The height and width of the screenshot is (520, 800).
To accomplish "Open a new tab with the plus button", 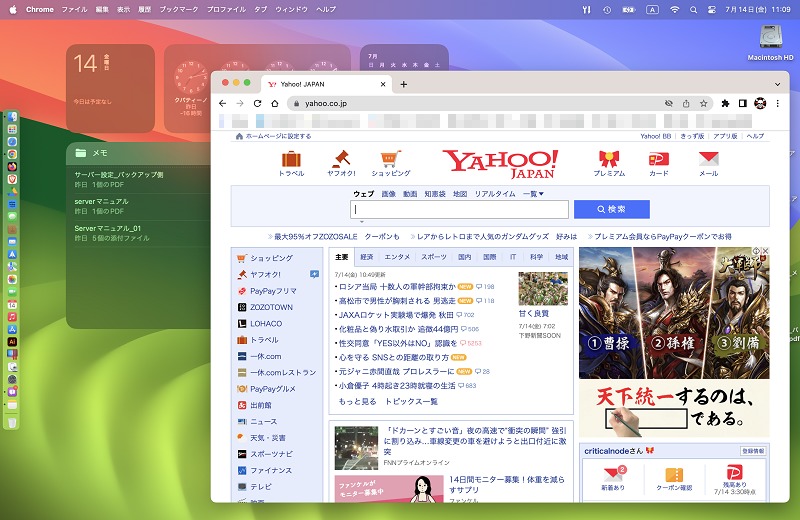I will pos(404,84).
